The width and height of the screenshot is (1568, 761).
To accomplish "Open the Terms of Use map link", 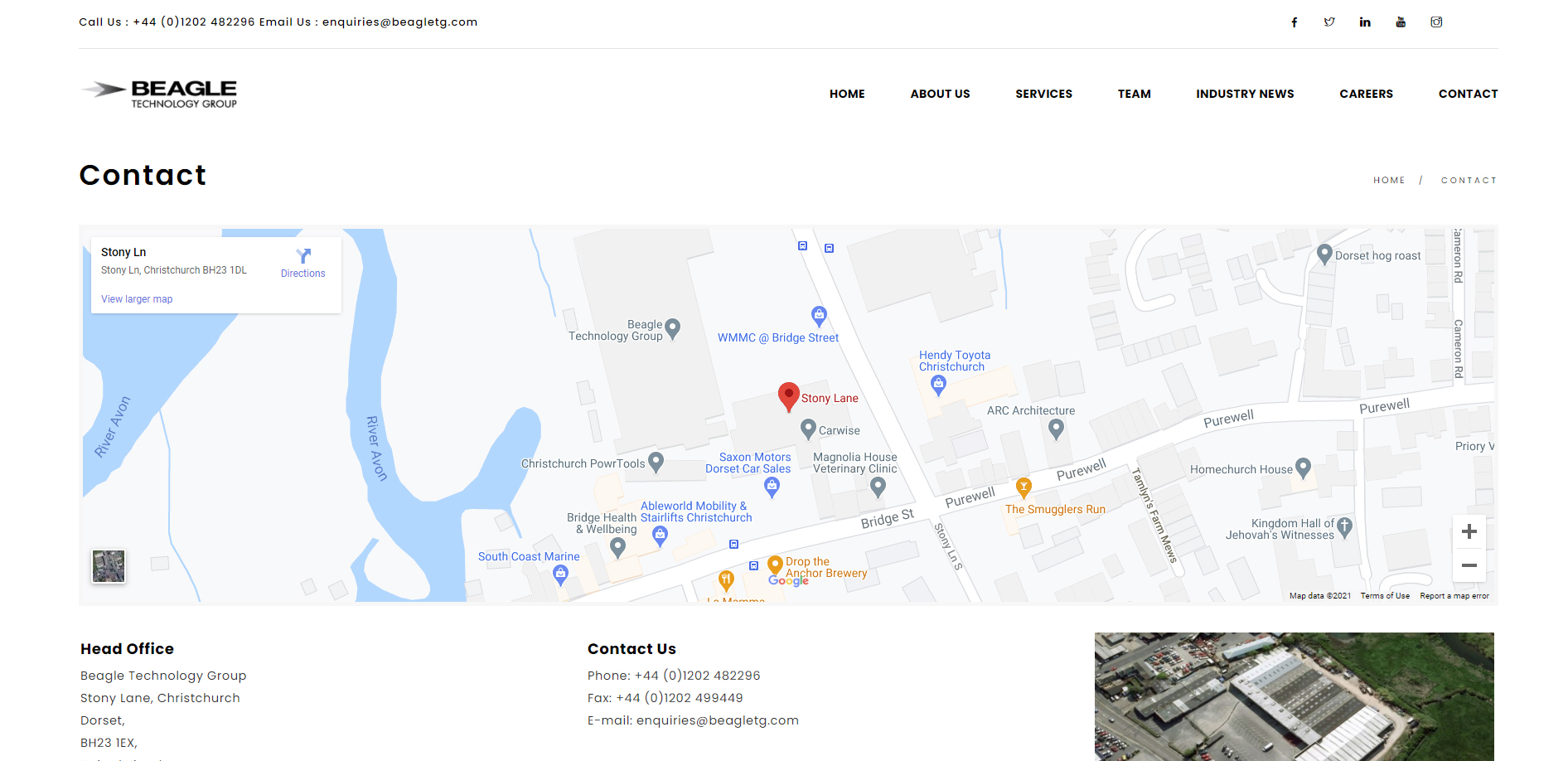I will [x=1385, y=596].
